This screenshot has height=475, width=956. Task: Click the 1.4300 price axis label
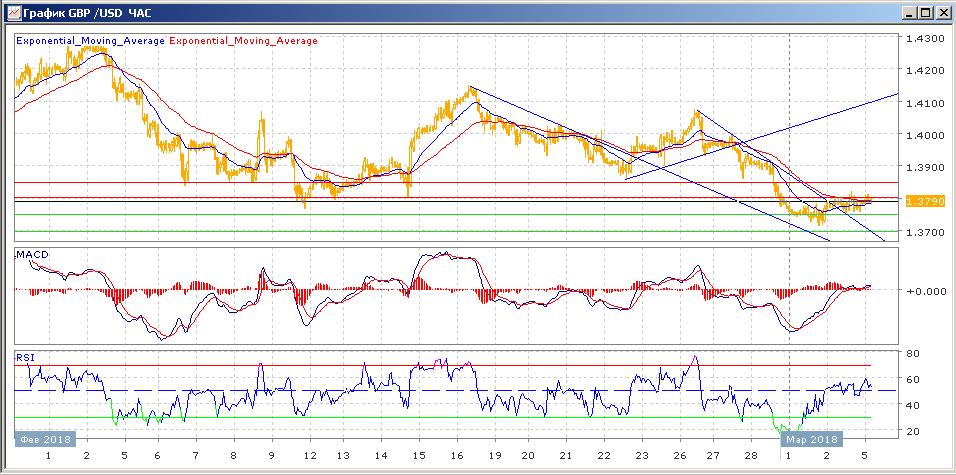click(x=926, y=38)
